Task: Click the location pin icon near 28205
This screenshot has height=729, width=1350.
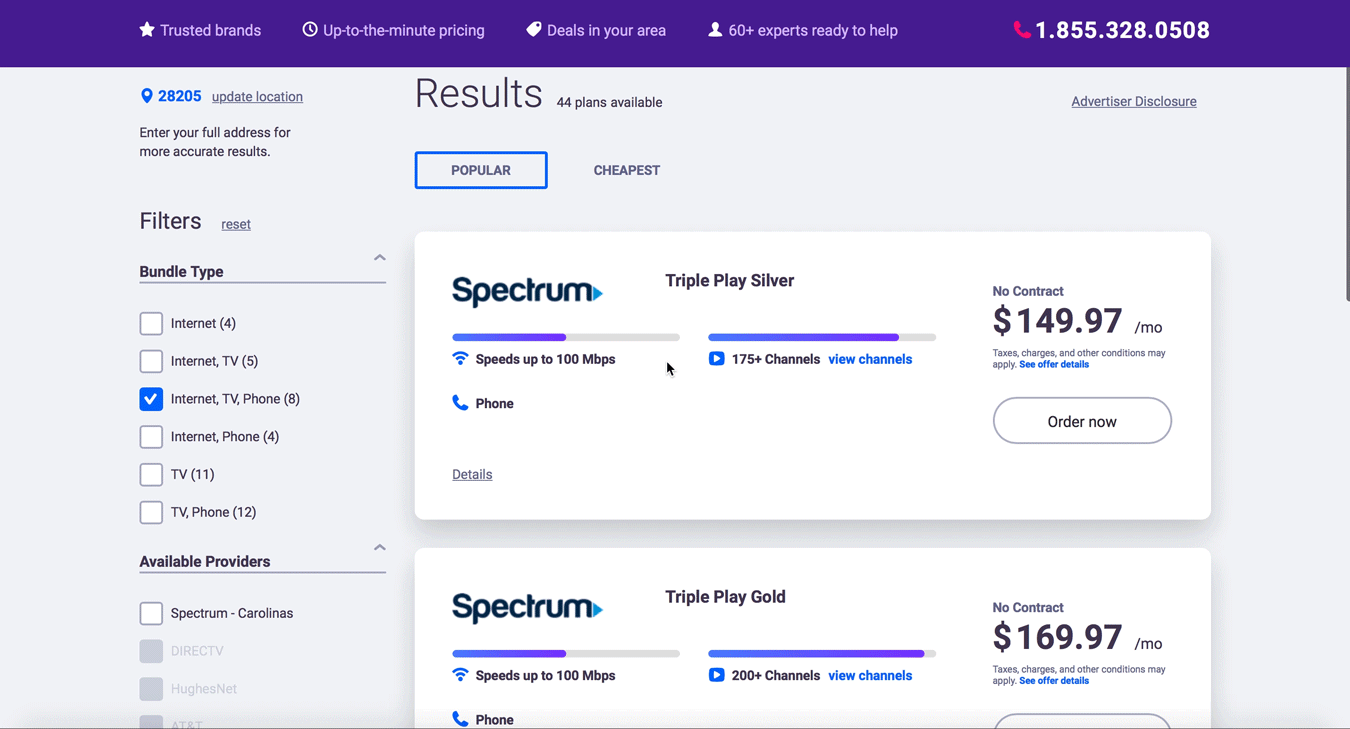Action: (147, 96)
